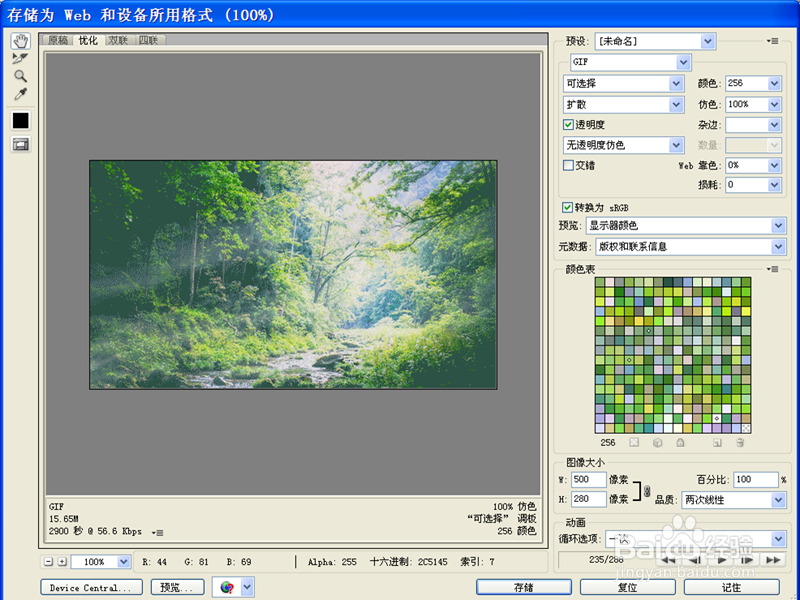Click the width-height constrain link icon

coord(647,491)
